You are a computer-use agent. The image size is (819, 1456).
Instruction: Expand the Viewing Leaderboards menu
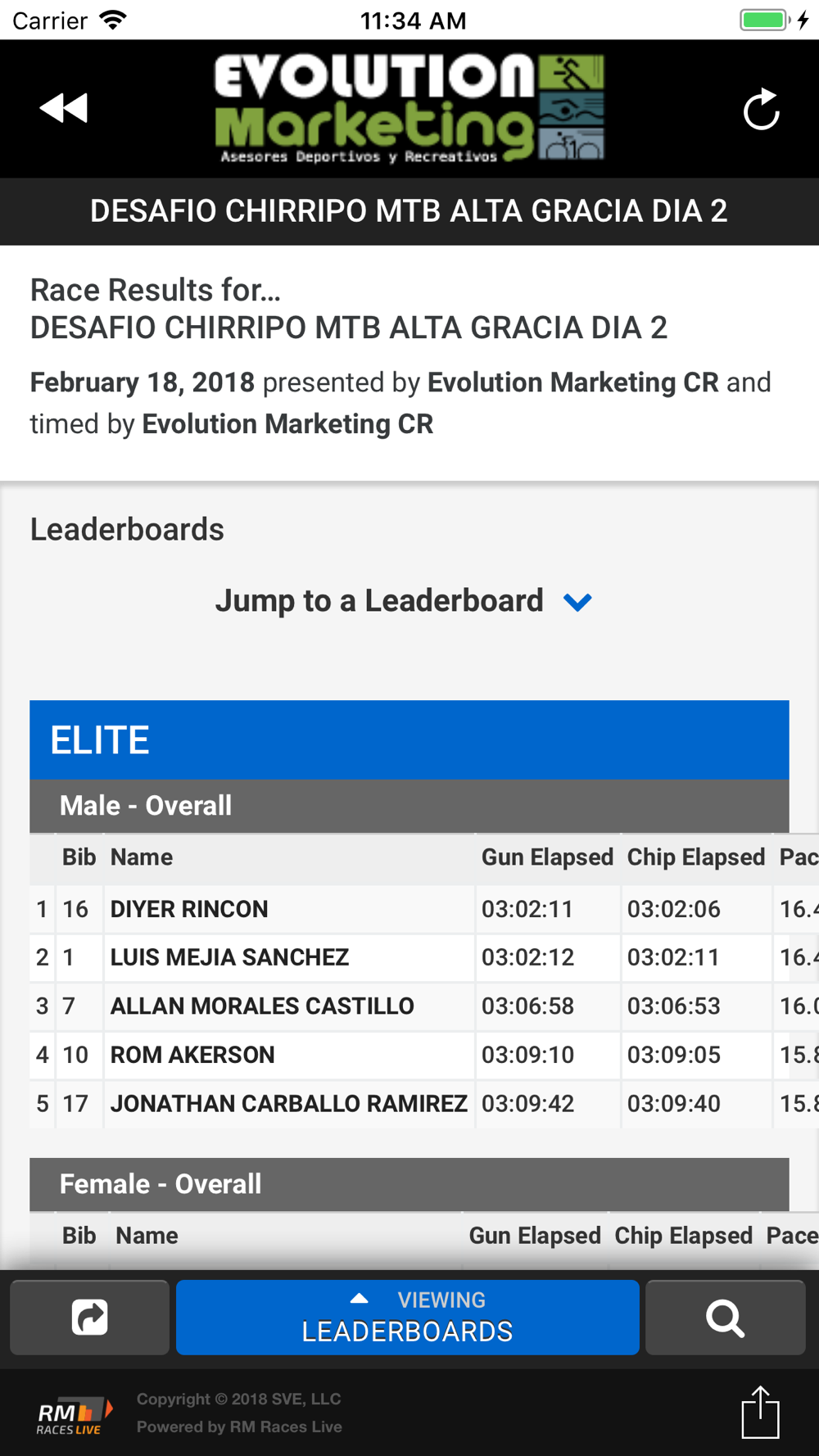pyautogui.click(x=408, y=1318)
